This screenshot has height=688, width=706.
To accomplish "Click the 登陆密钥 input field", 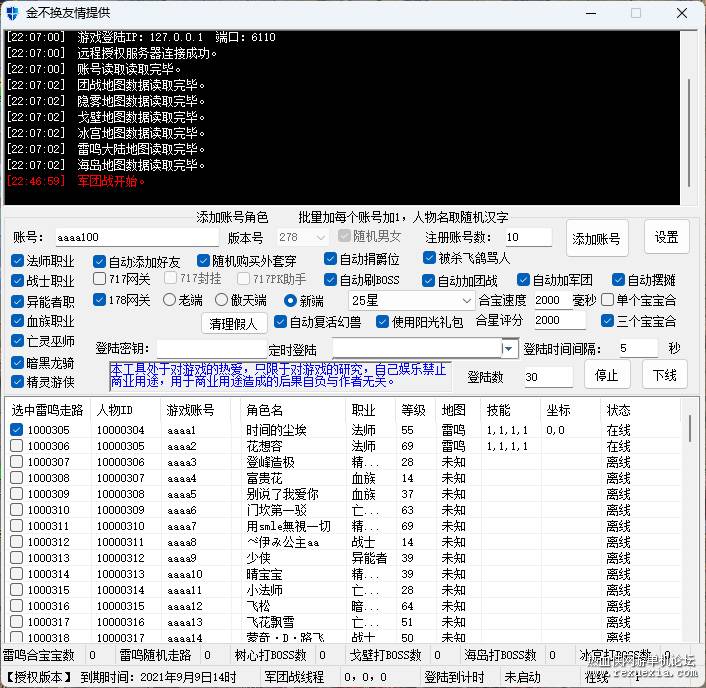I will coord(213,349).
